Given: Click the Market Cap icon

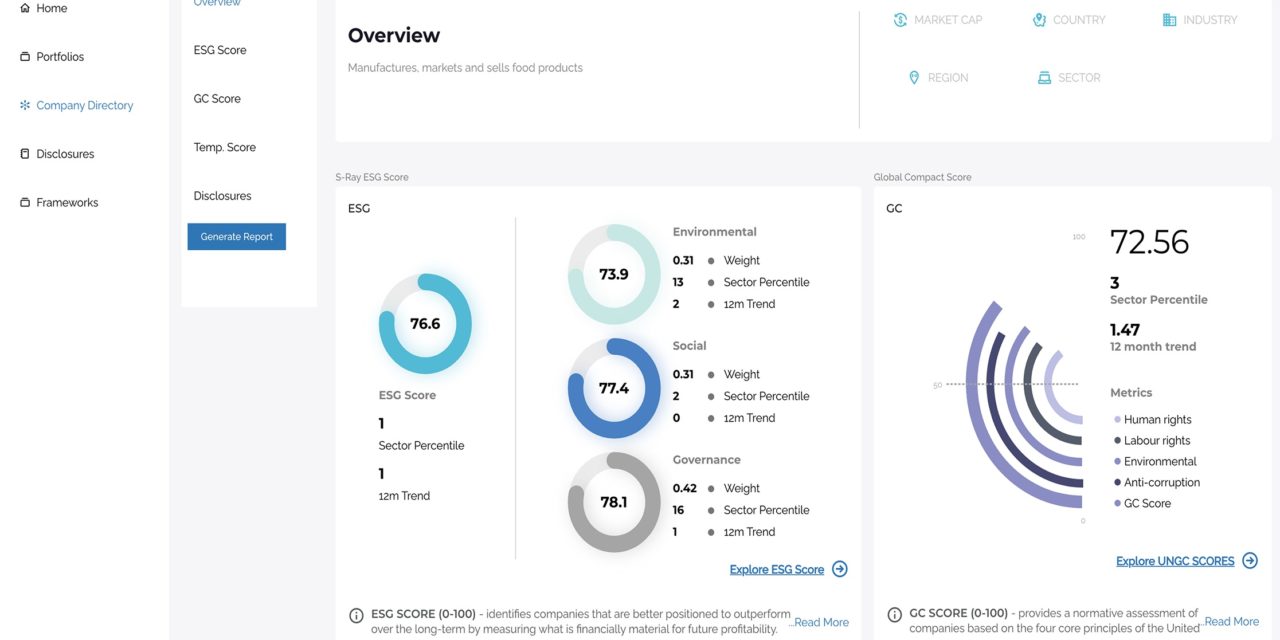Looking at the screenshot, I should click(900, 20).
